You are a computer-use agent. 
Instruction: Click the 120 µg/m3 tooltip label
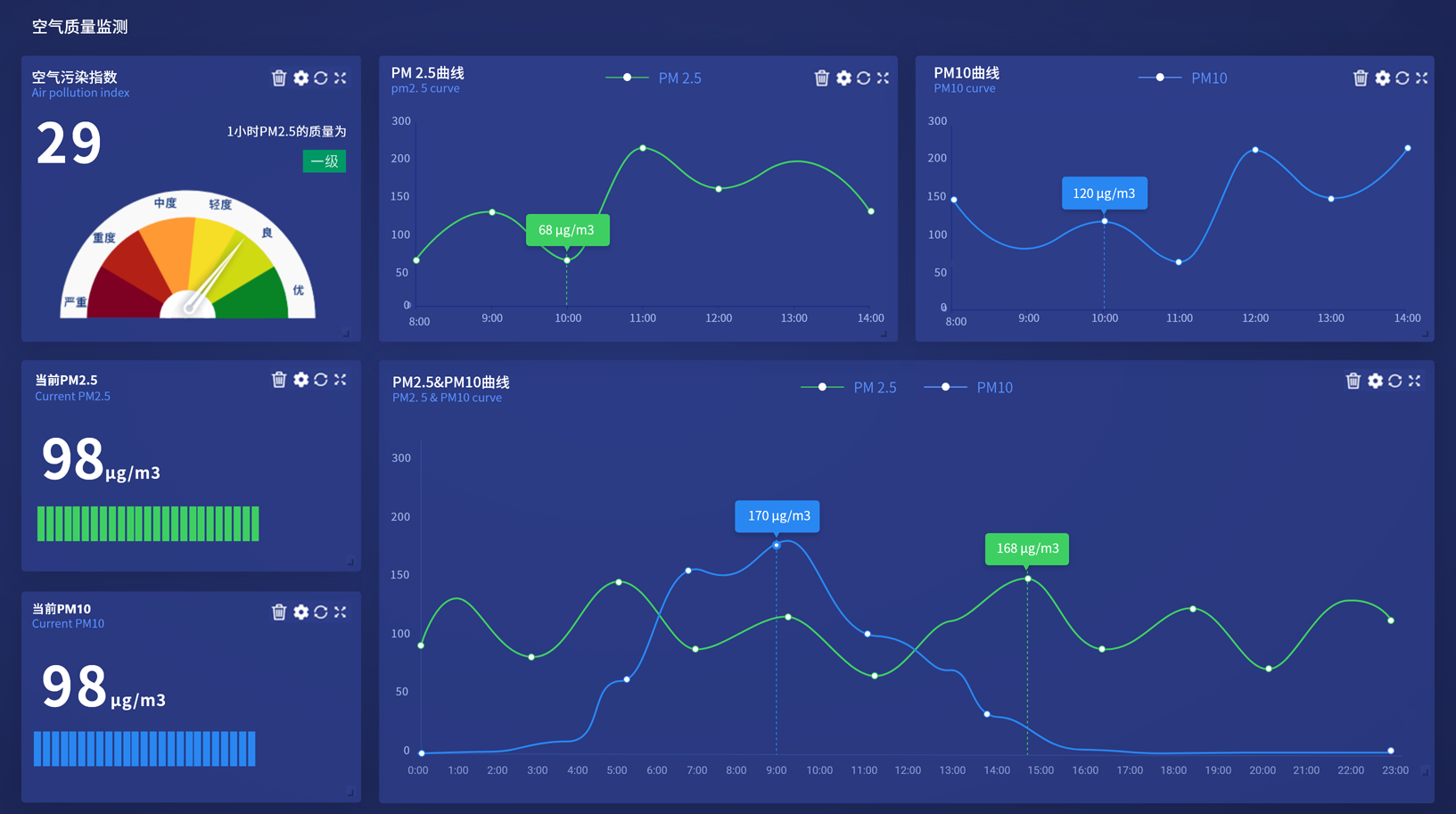(1104, 193)
